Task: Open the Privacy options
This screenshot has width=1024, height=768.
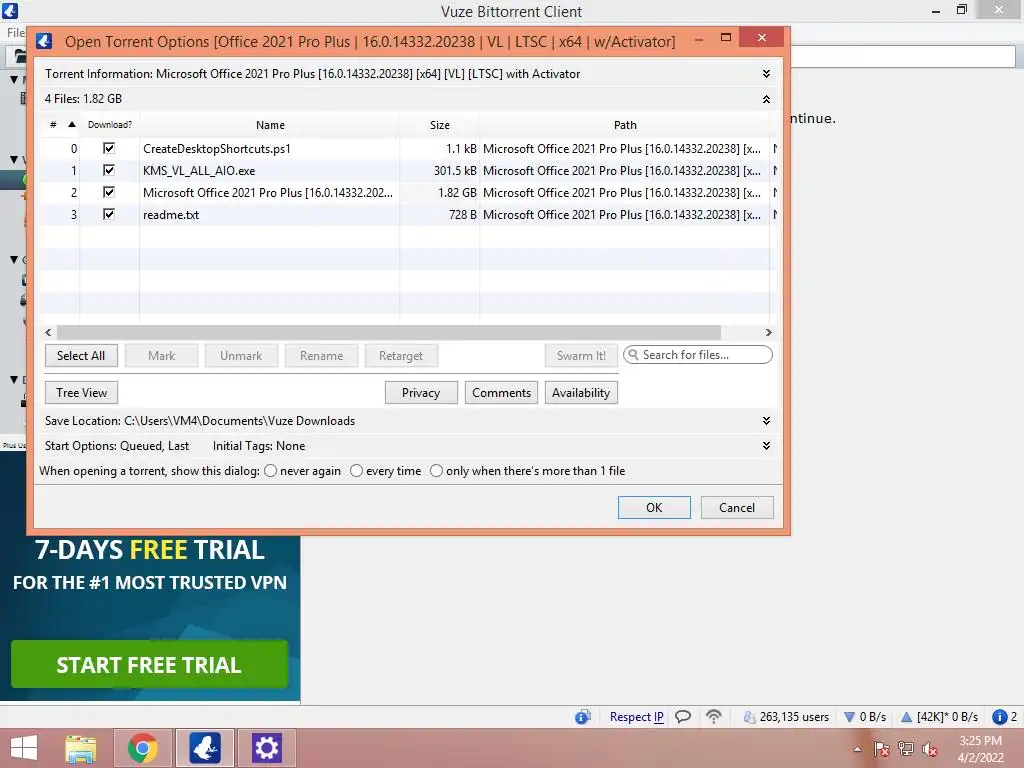Action: coord(421,392)
